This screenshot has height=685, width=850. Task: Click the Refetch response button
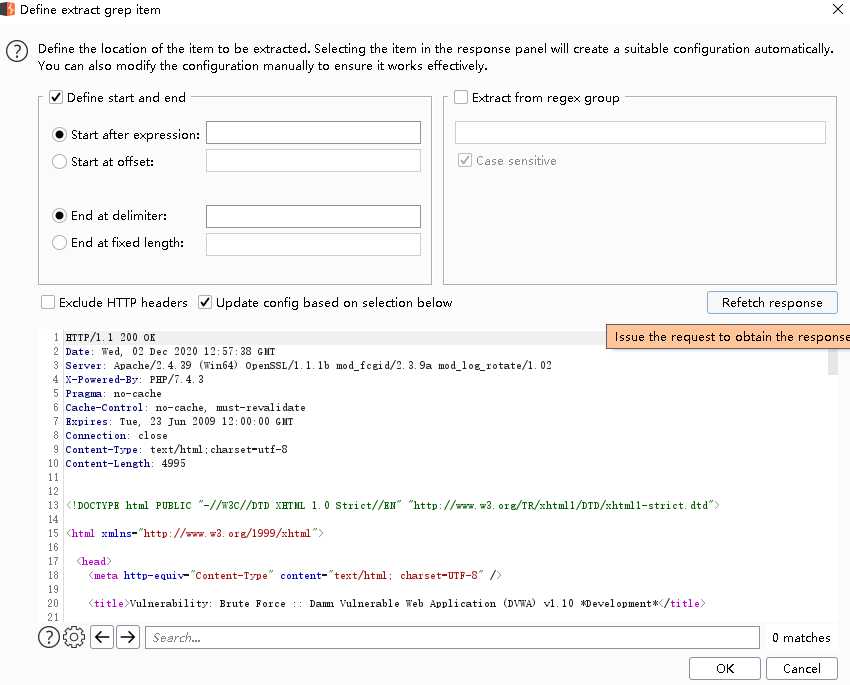coord(772,302)
